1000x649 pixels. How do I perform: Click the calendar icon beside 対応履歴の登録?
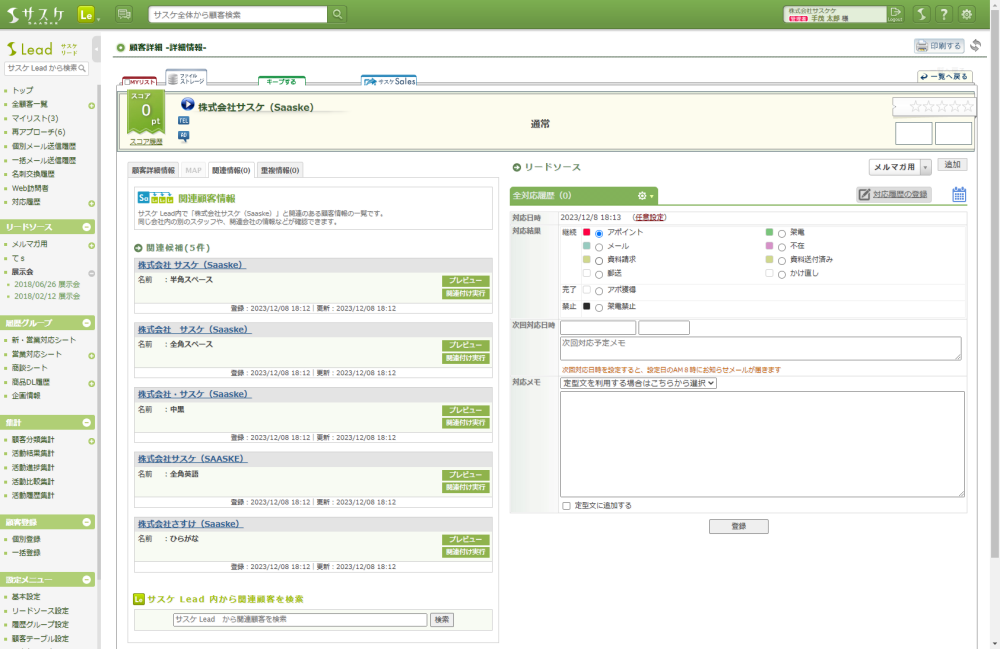pos(959,195)
